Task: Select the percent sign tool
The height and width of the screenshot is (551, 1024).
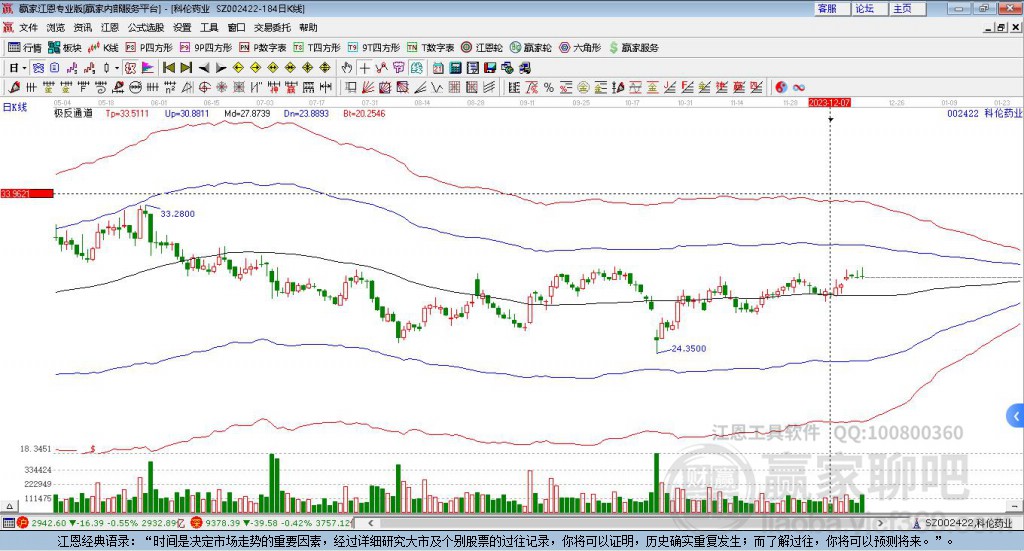Action: coord(549,87)
